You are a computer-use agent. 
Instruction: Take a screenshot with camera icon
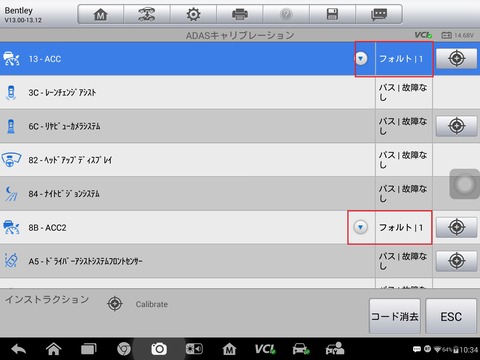pos(159,349)
